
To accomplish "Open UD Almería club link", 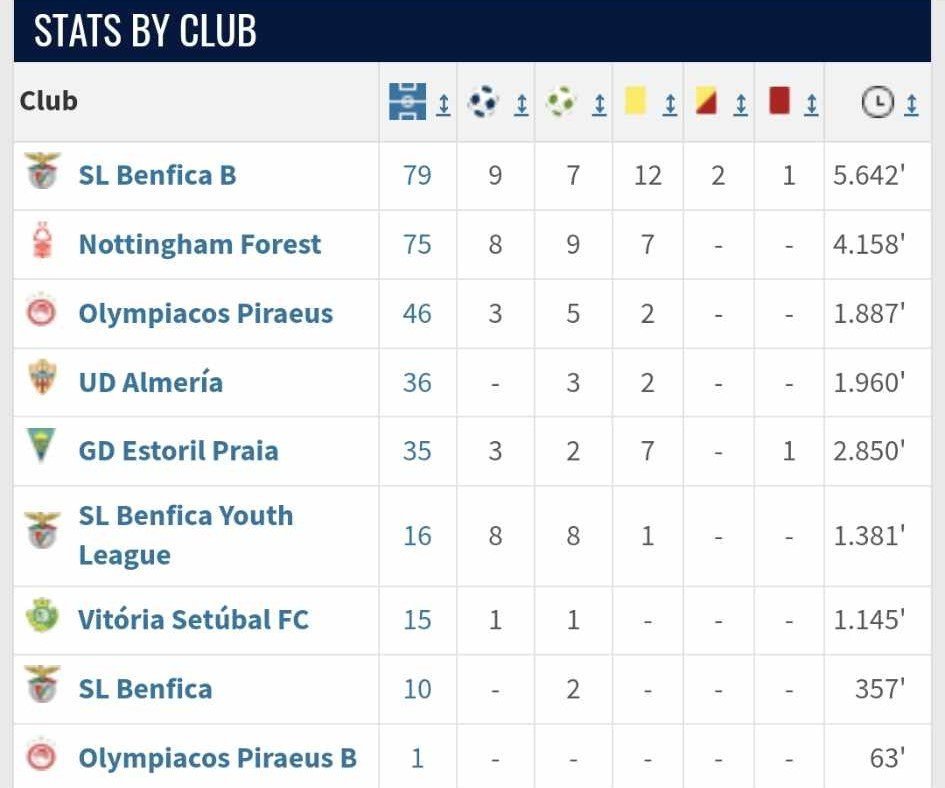I will tap(151, 383).
